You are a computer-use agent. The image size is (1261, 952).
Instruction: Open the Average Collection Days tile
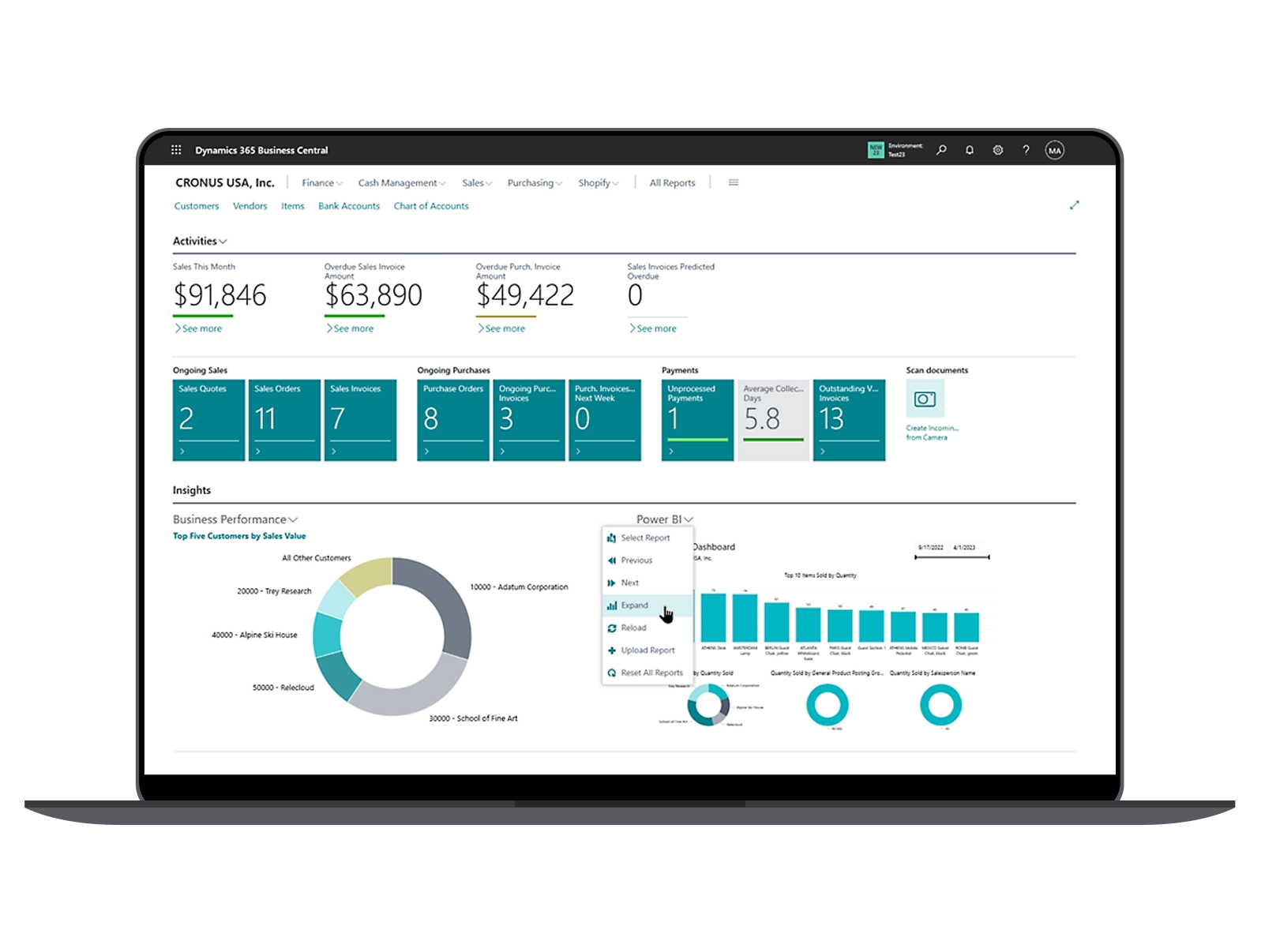pos(773,420)
